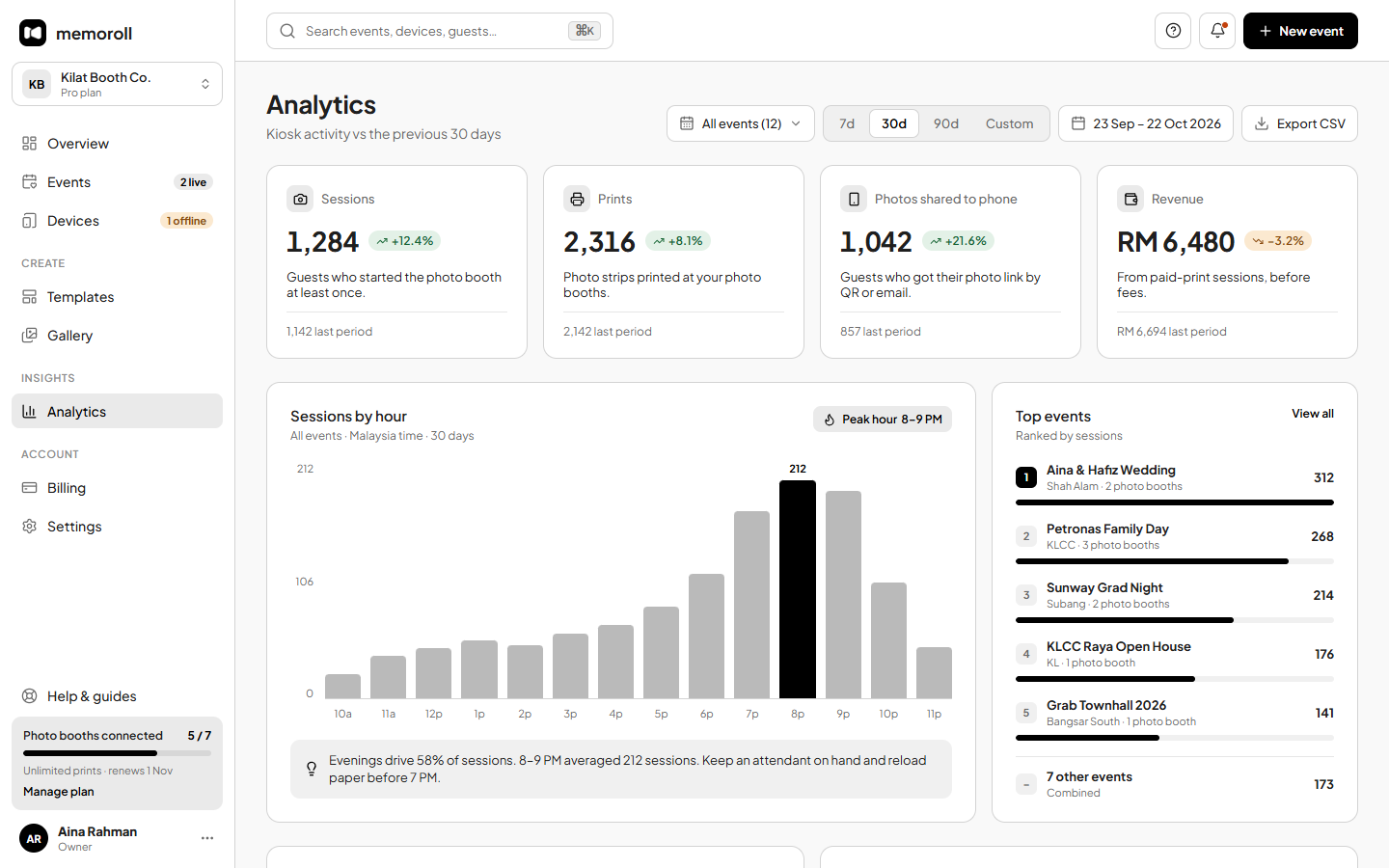
Task: Click the Photos shared to phone icon
Action: click(854, 199)
